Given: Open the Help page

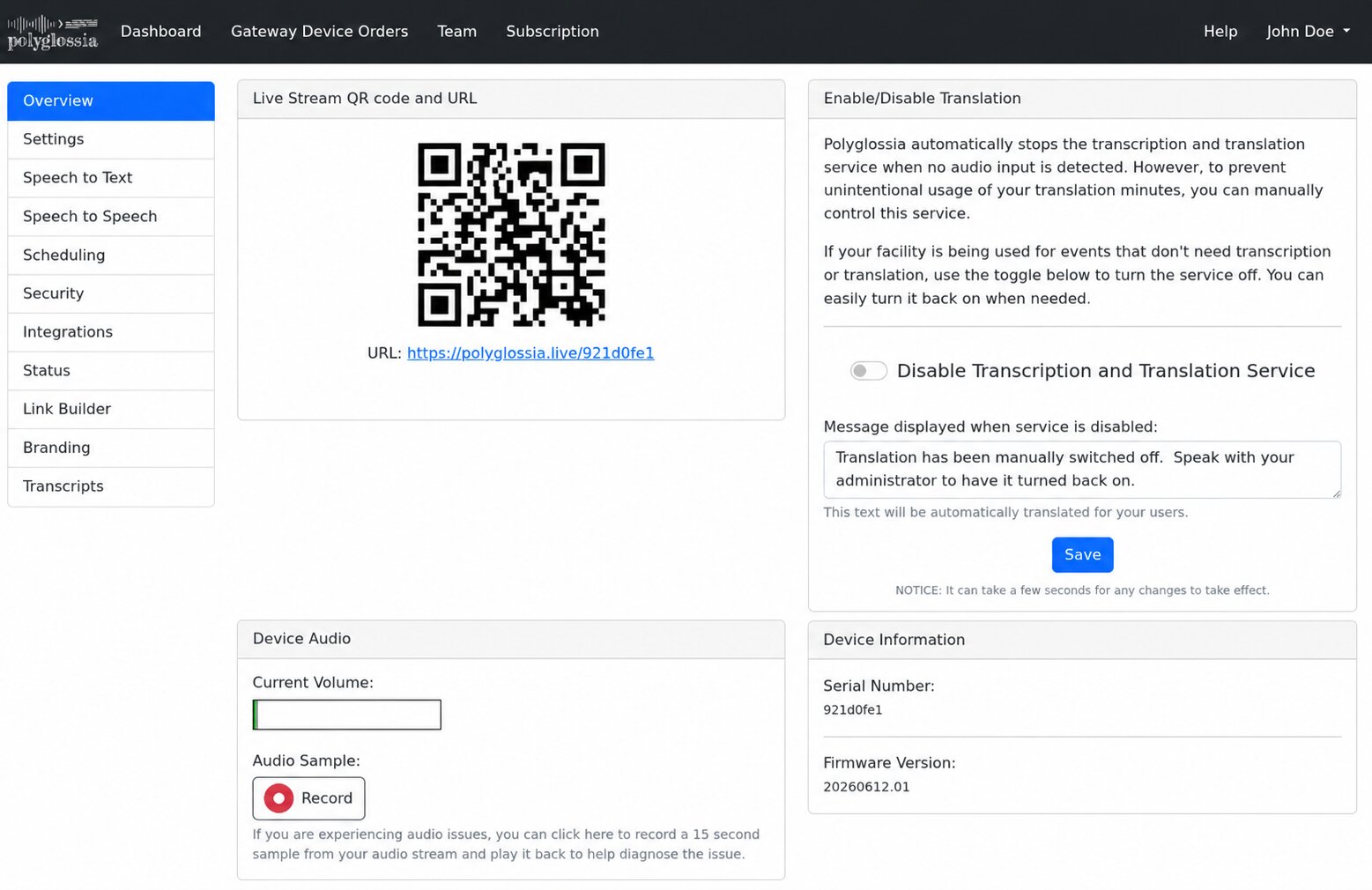Looking at the screenshot, I should 1220,31.
